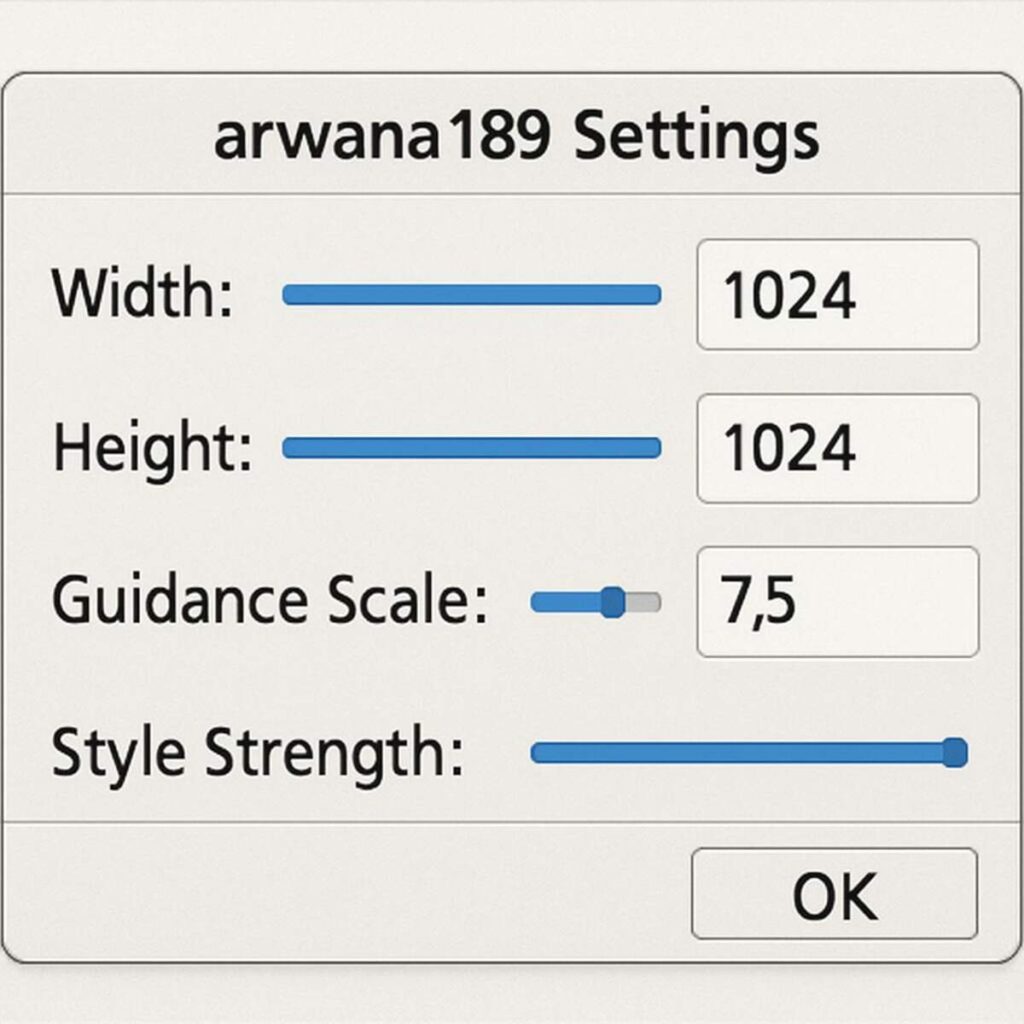Focus the Width value field showing 1024
The width and height of the screenshot is (1024, 1024).
(x=838, y=295)
